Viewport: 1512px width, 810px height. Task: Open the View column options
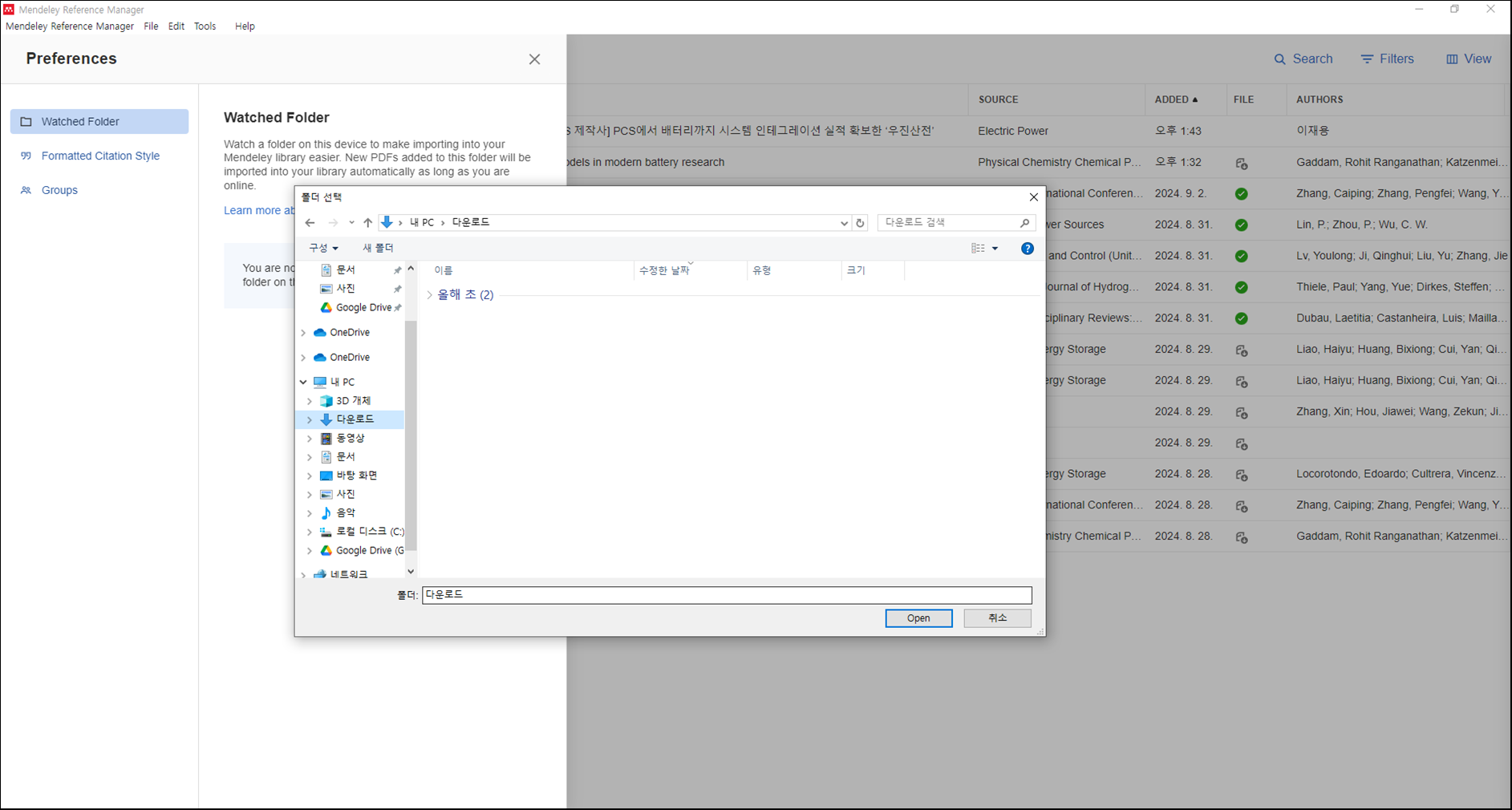(x=1469, y=59)
